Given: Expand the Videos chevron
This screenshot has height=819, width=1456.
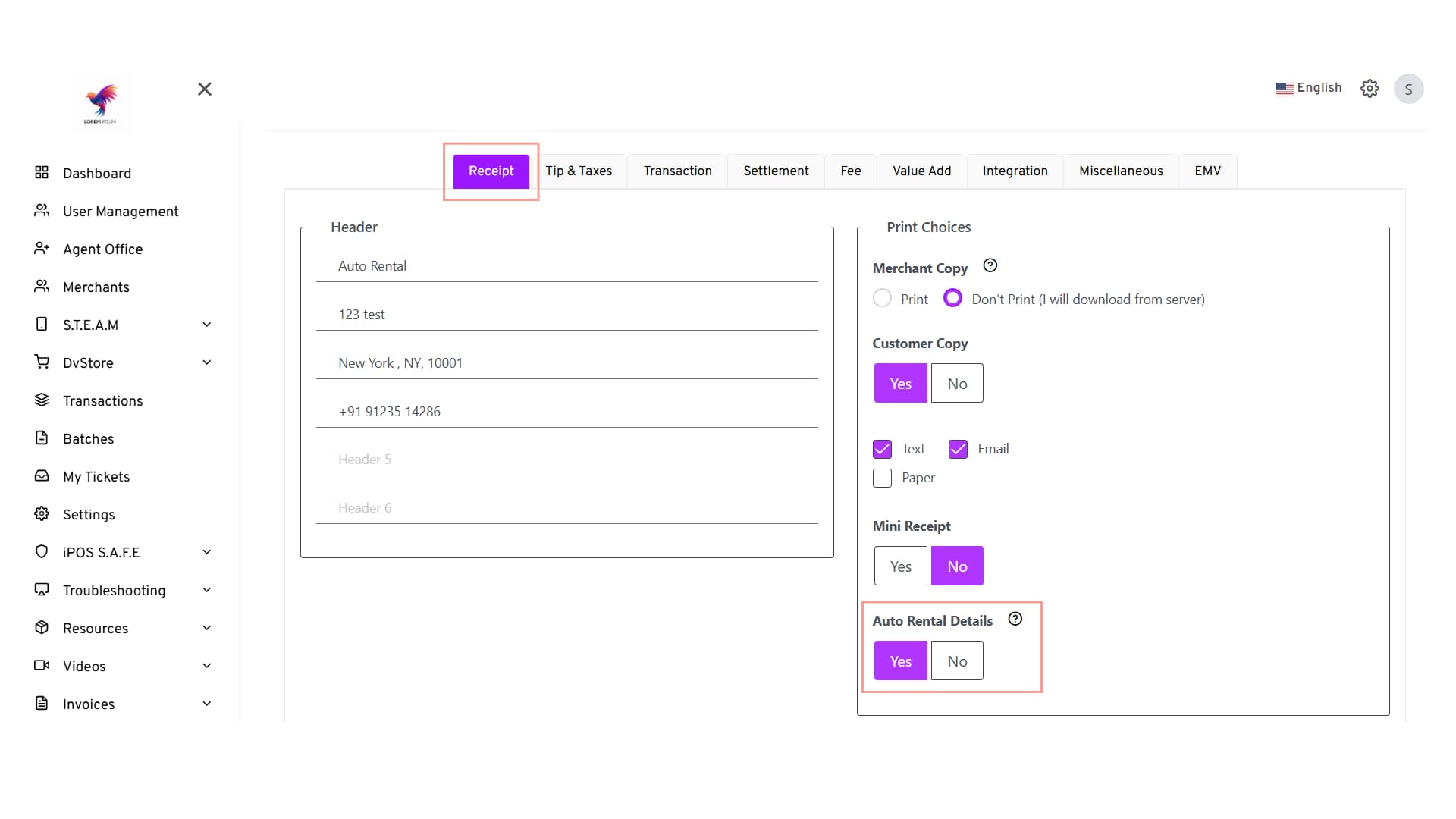Looking at the screenshot, I should 207,666.
